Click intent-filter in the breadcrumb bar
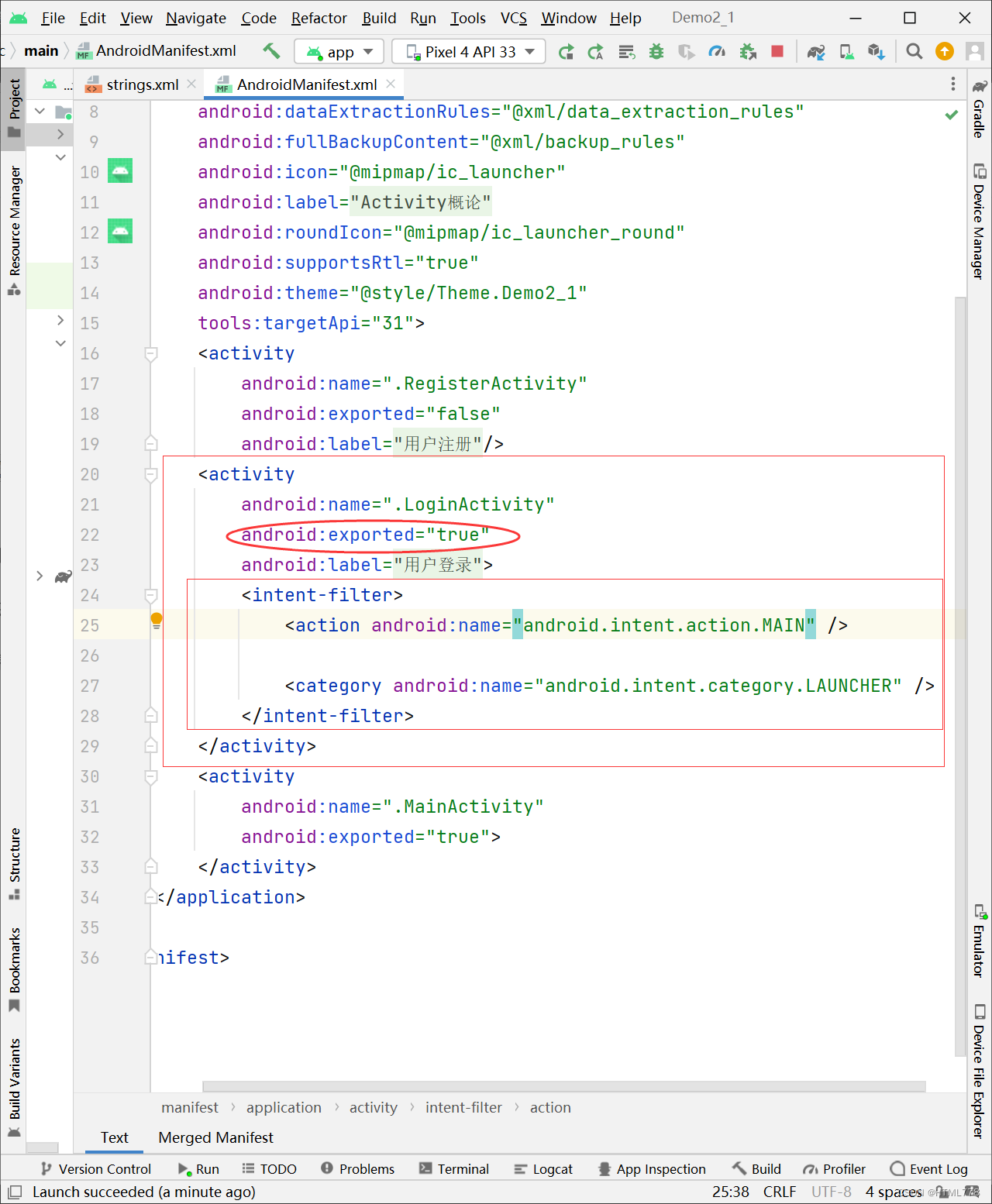This screenshot has width=992, height=1204. tap(463, 1108)
